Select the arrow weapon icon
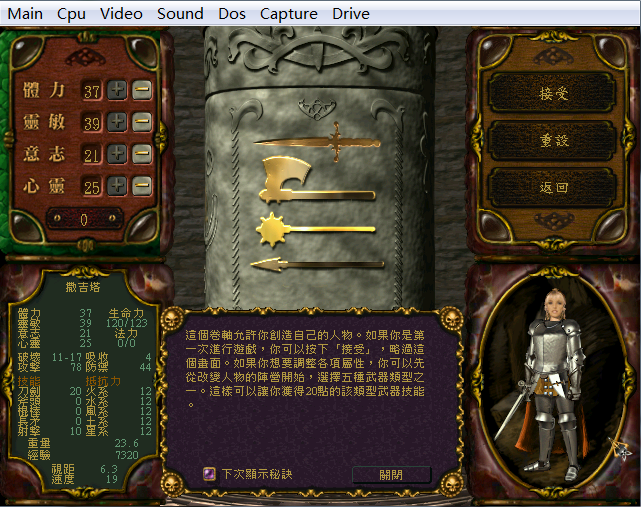 pos(317,265)
